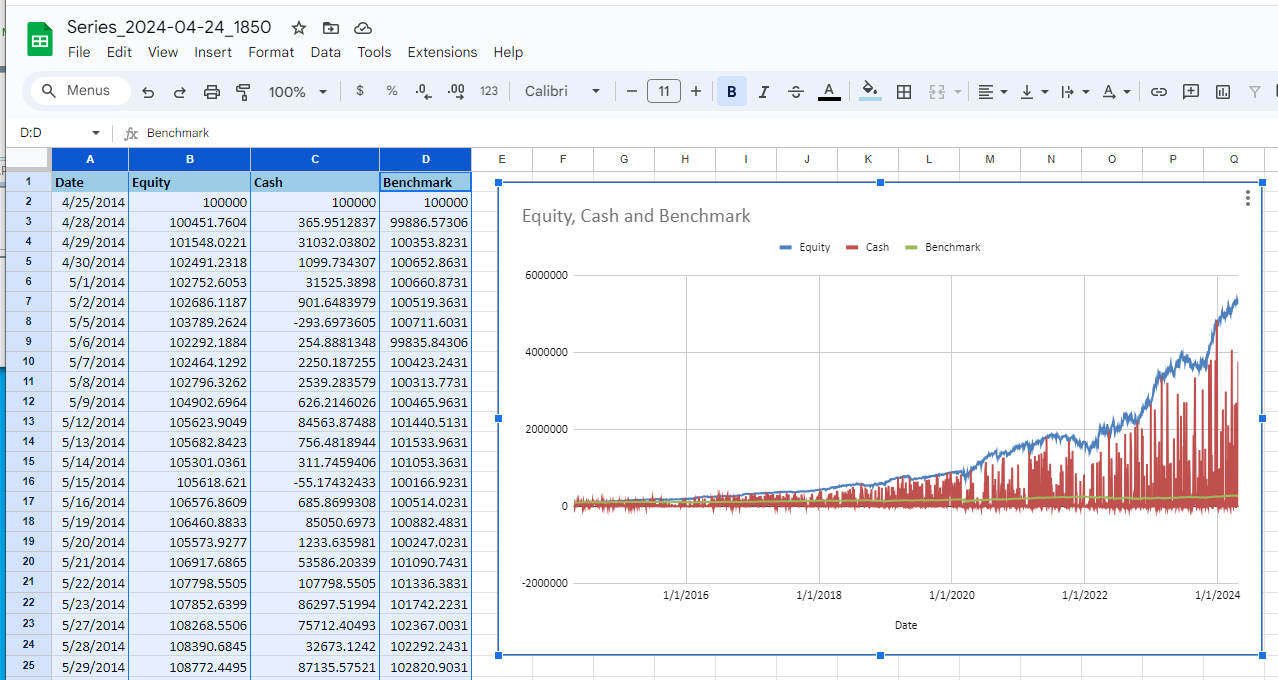Viewport: 1278px width, 680px height.
Task: Select the Paint format tool
Action: 243,92
